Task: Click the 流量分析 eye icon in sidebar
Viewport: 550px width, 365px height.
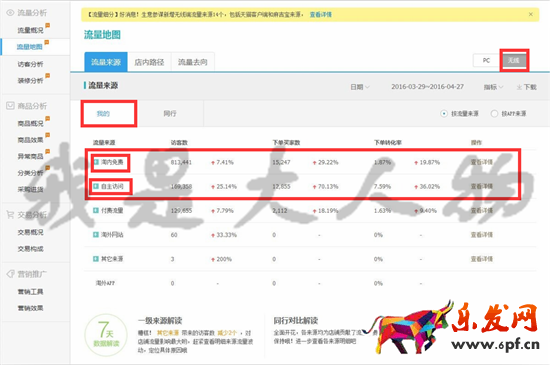Action: click(10, 13)
